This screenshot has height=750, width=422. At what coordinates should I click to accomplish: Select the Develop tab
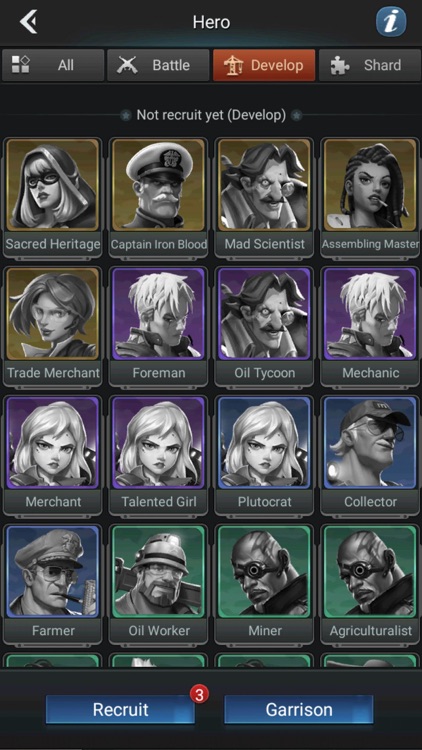coord(264,65)
